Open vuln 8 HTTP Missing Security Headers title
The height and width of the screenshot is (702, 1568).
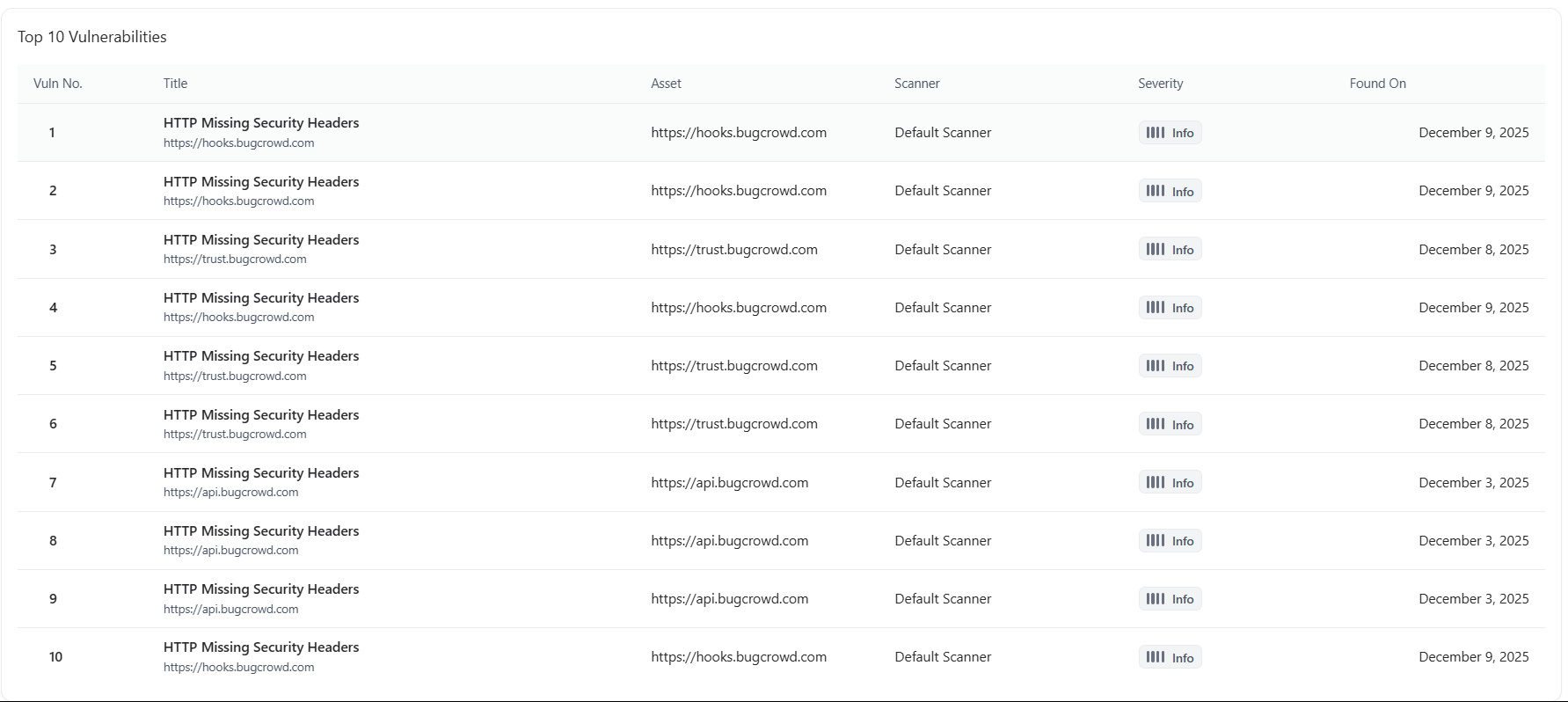tap(261, 531)
